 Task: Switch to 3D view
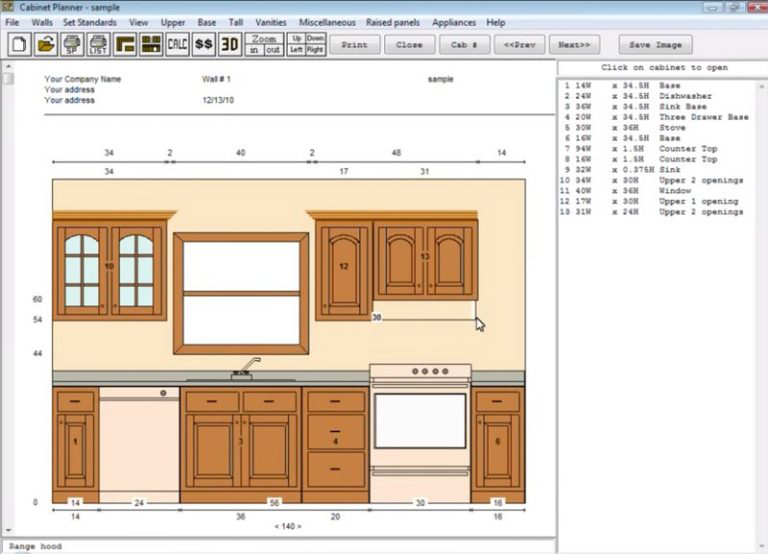click(230, 45)
